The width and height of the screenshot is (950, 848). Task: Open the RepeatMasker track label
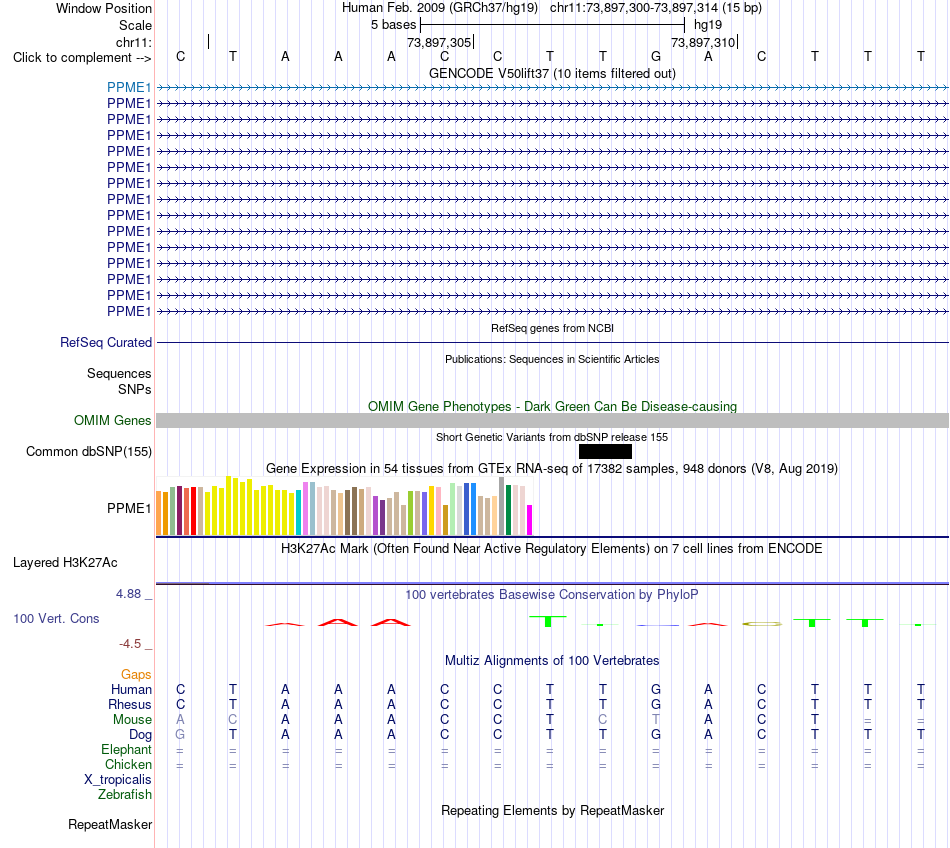[x=110, y=825]
